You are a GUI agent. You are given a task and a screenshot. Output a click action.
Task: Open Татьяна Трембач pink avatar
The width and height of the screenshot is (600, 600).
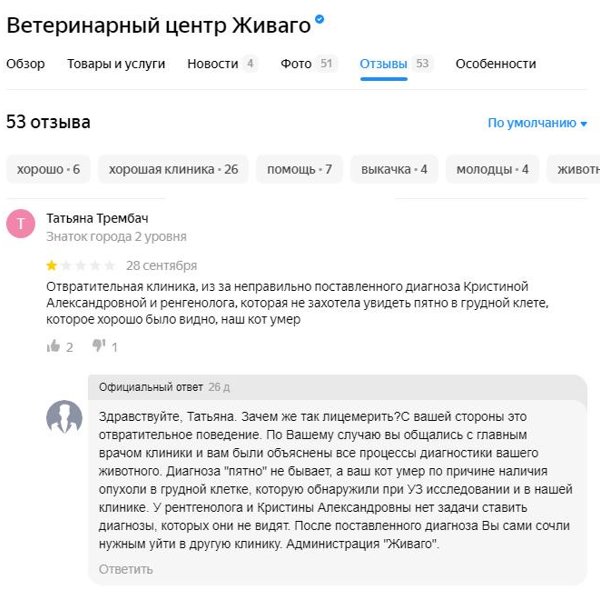(x=21, y=223)
